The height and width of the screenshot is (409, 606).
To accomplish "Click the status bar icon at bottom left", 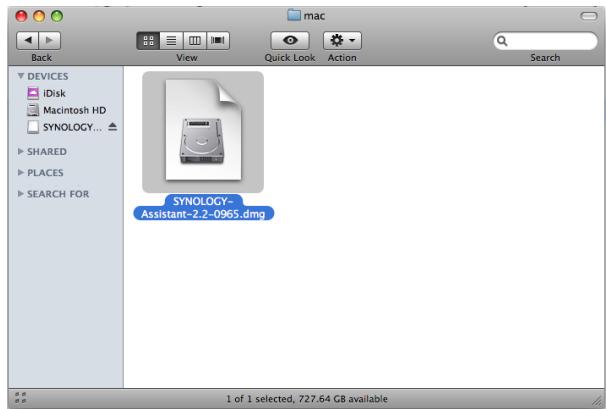I will coord(20,397).
